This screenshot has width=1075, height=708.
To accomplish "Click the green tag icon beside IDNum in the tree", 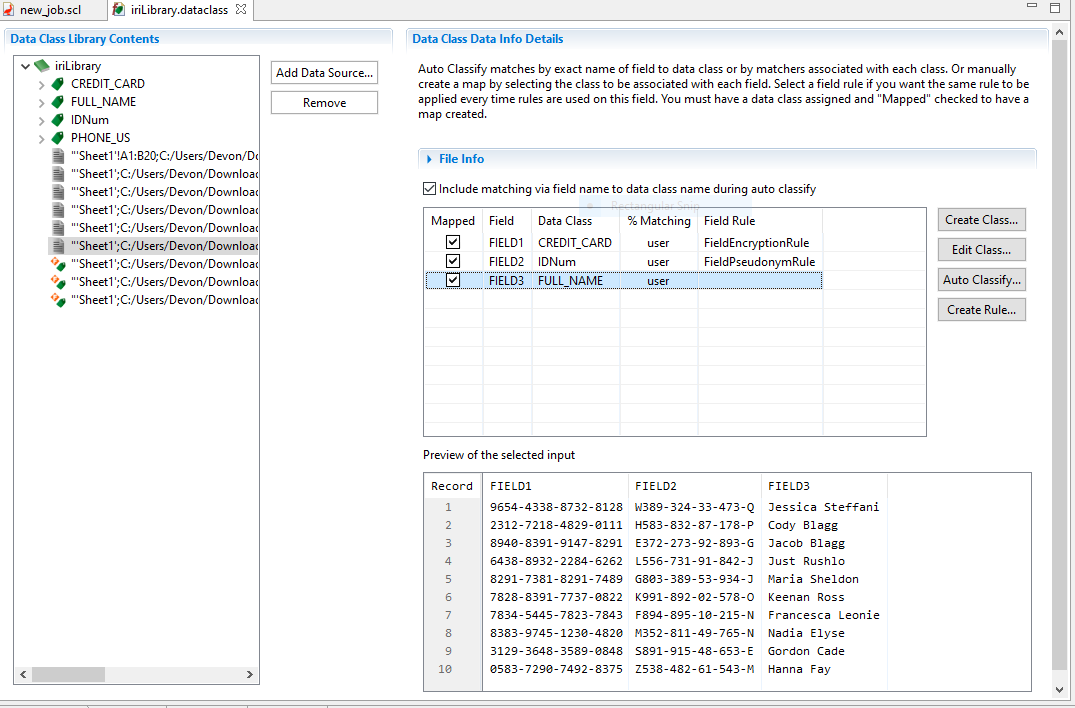I will tap(58, 120).
